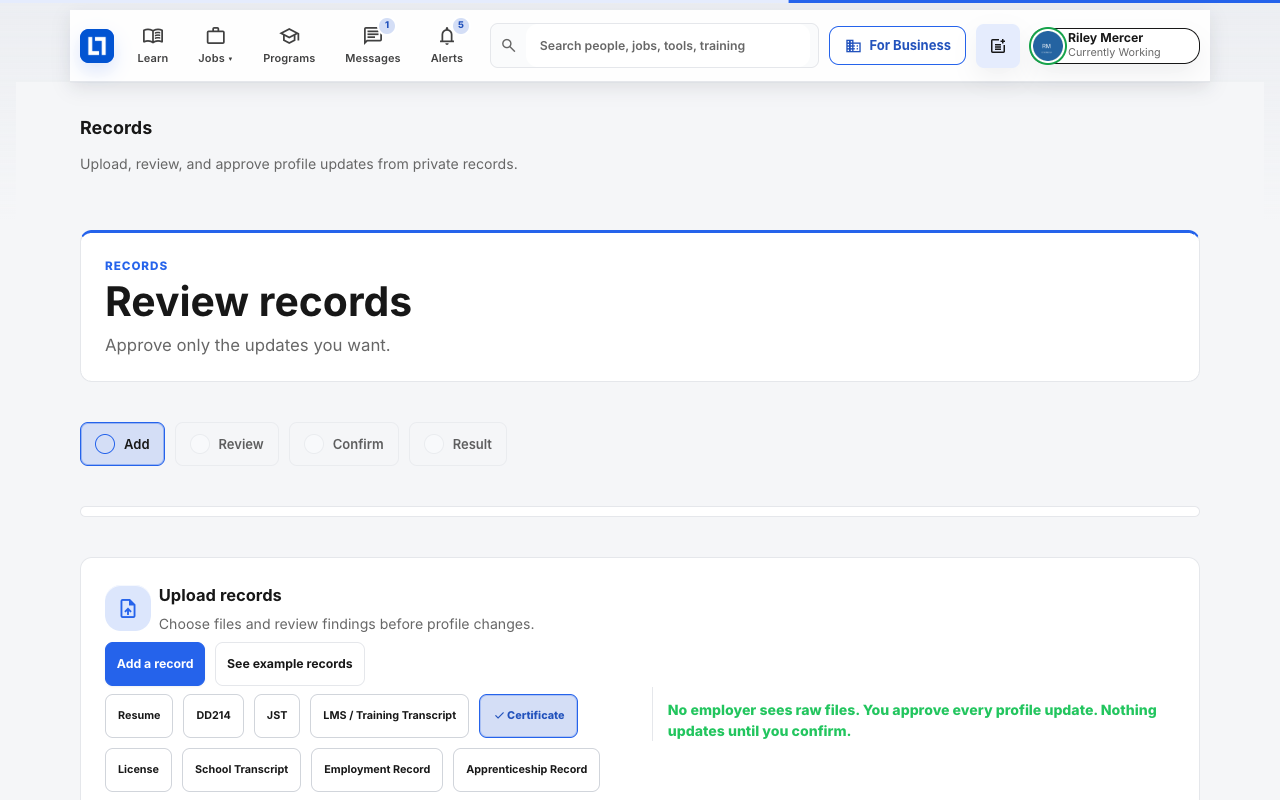Screen dimensions: 1280x800
Task: Toggle the License record type
Action: pyautogui.click(x=138, y=770)
